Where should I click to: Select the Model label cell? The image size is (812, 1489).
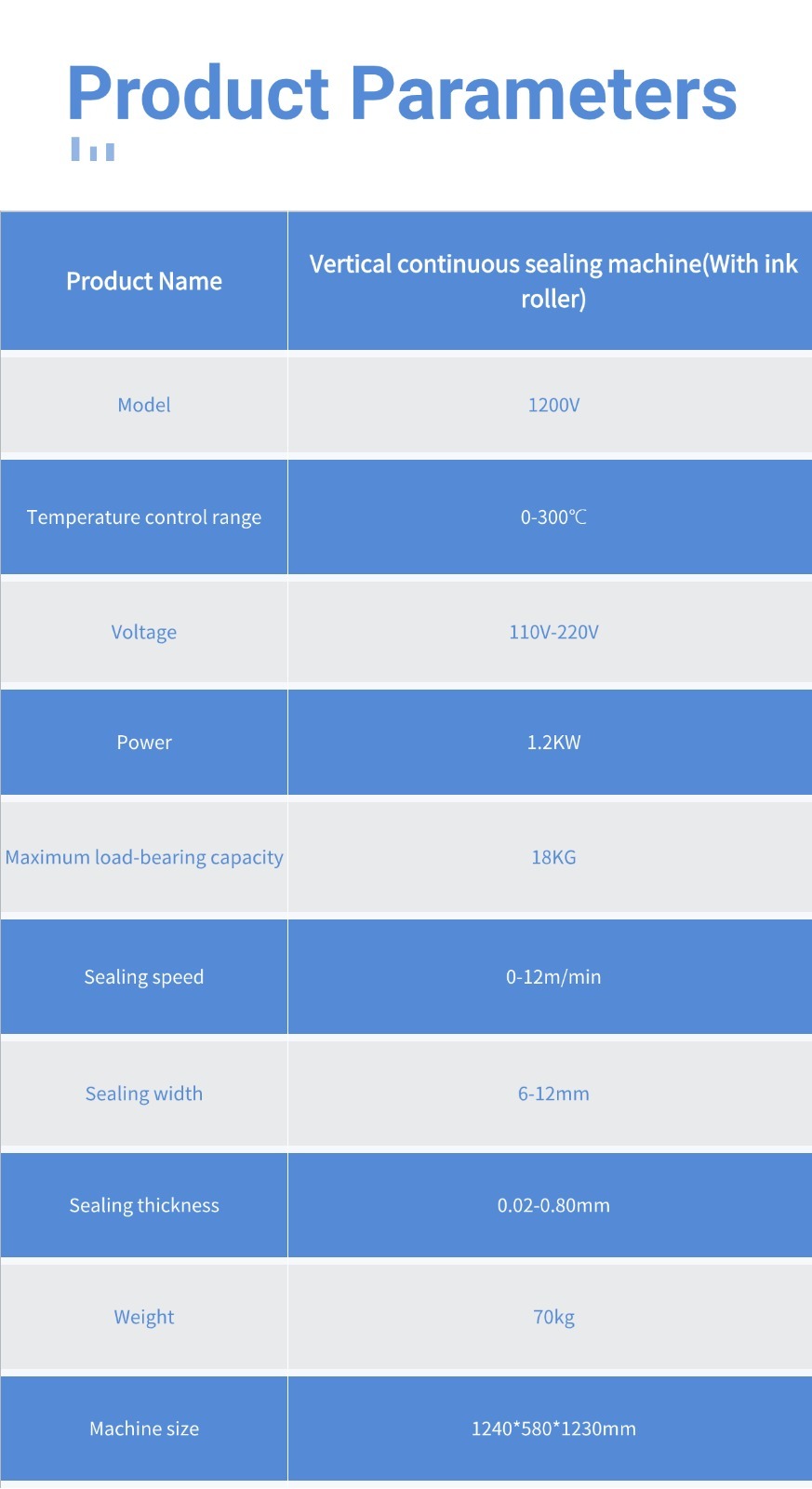144,405
